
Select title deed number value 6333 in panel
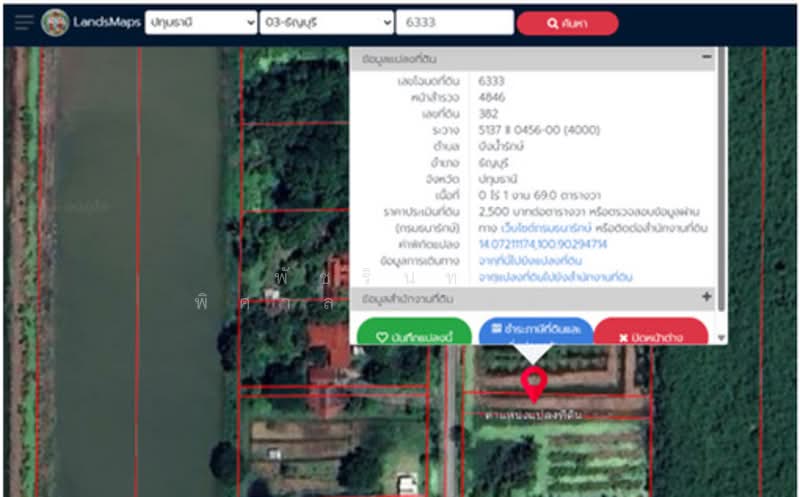pos(491,81)
